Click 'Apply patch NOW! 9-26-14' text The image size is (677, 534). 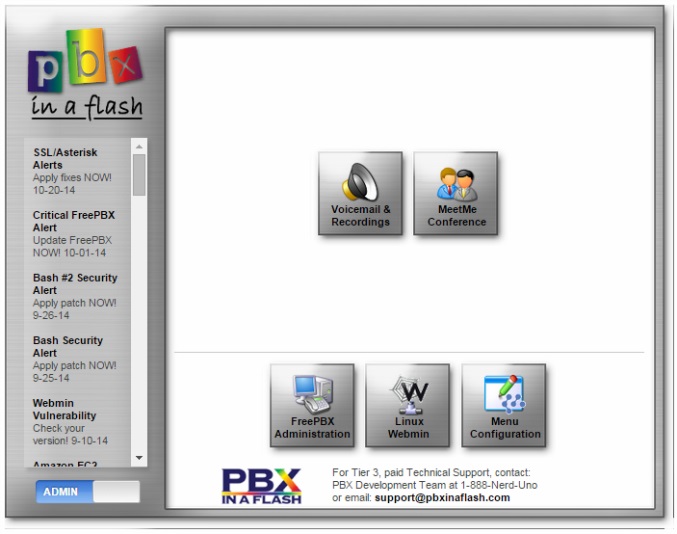(x=74, y=309)
